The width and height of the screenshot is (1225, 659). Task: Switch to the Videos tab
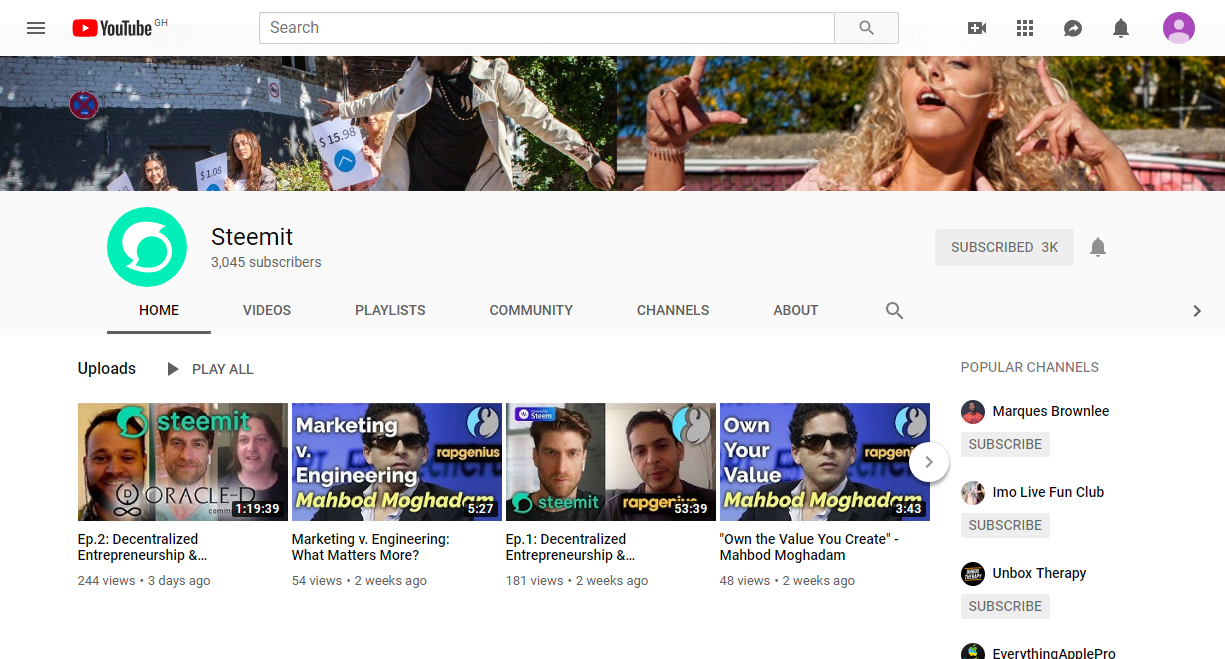click(267, 310)
